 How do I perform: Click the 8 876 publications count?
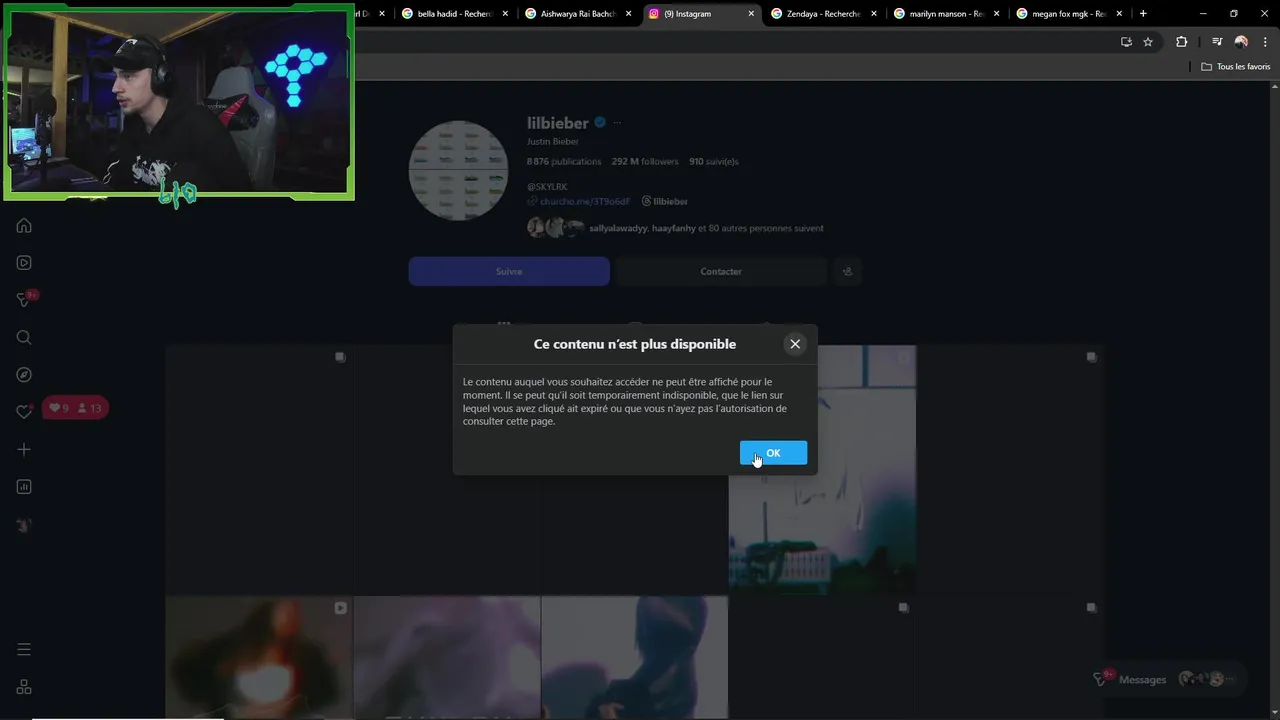[564, 161]
